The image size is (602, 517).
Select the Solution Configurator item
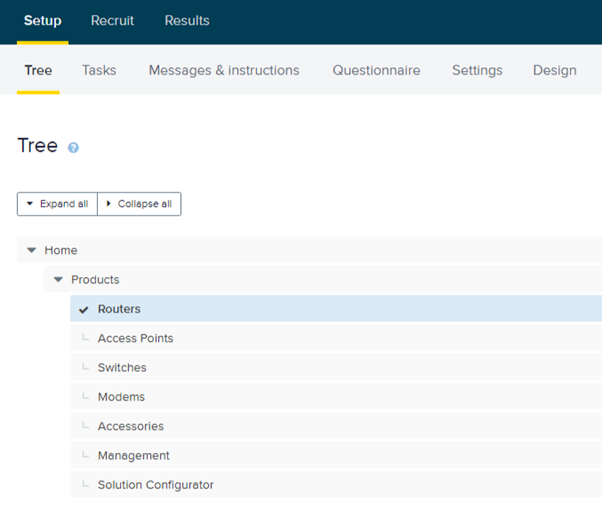point(336,485)
